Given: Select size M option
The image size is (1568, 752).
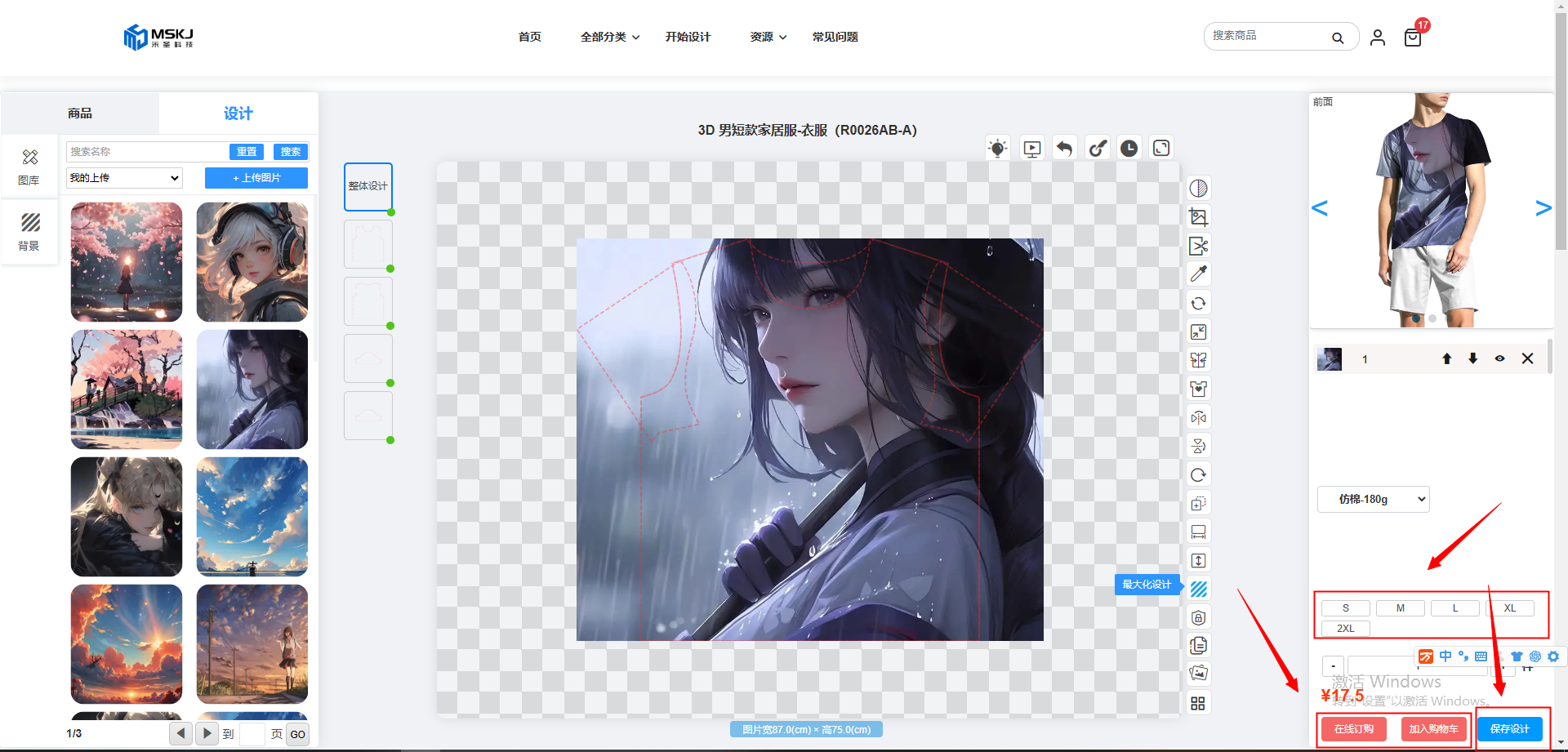Looking at the screenshot, I should [x=1400, y=608].
